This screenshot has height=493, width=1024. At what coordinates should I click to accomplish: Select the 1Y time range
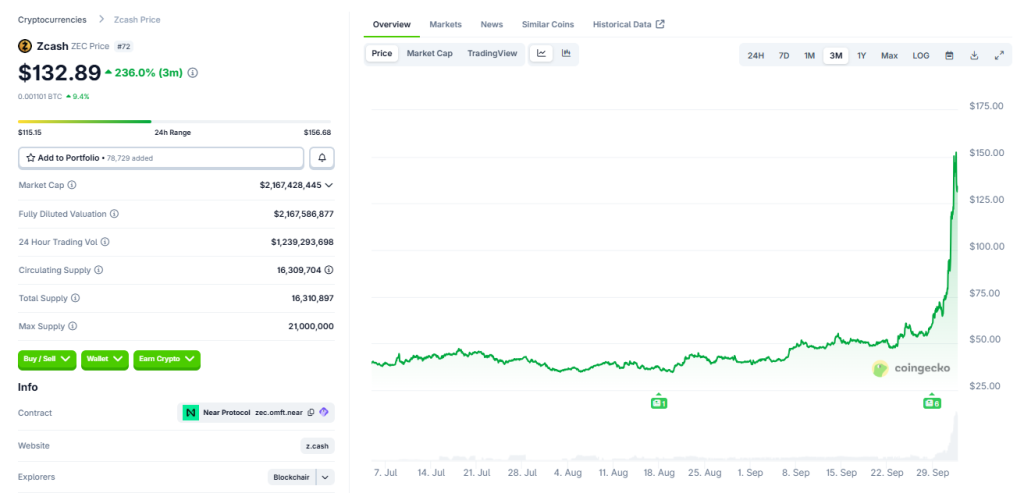[861, 56]
